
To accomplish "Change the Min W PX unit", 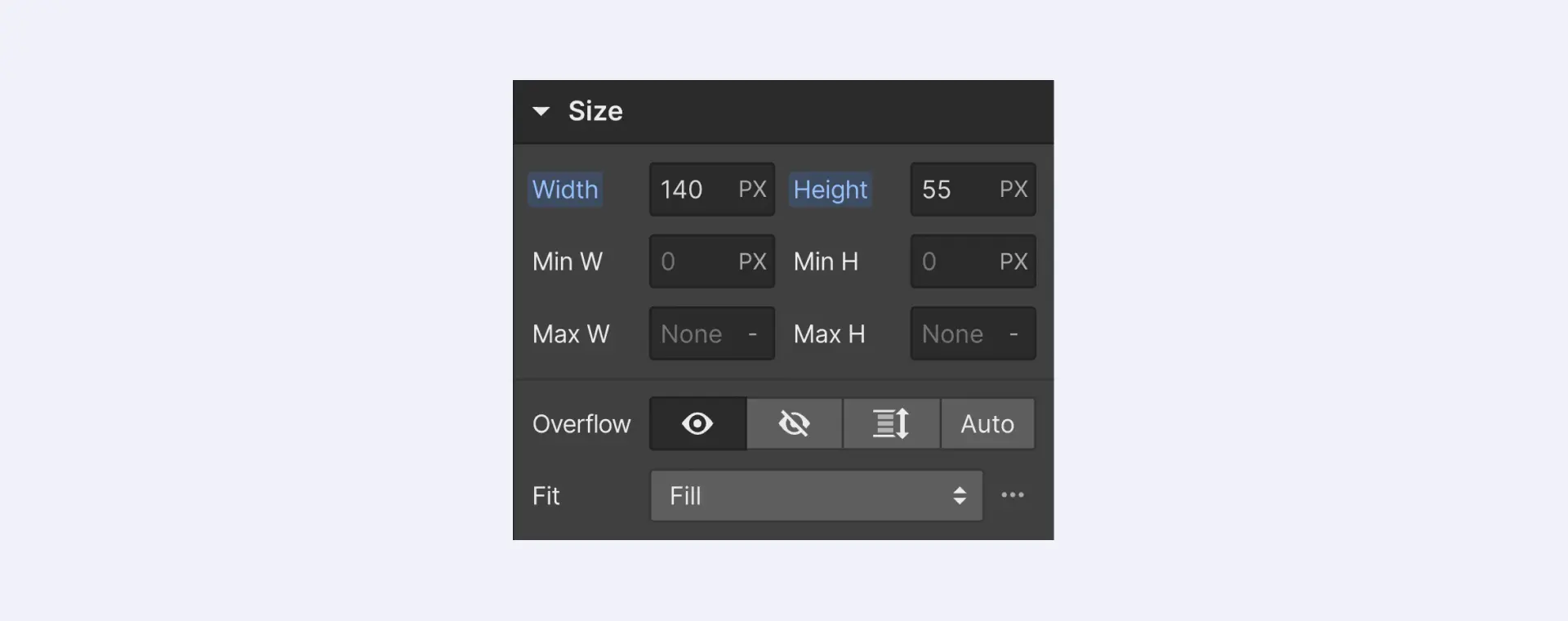I will point(752,261).
